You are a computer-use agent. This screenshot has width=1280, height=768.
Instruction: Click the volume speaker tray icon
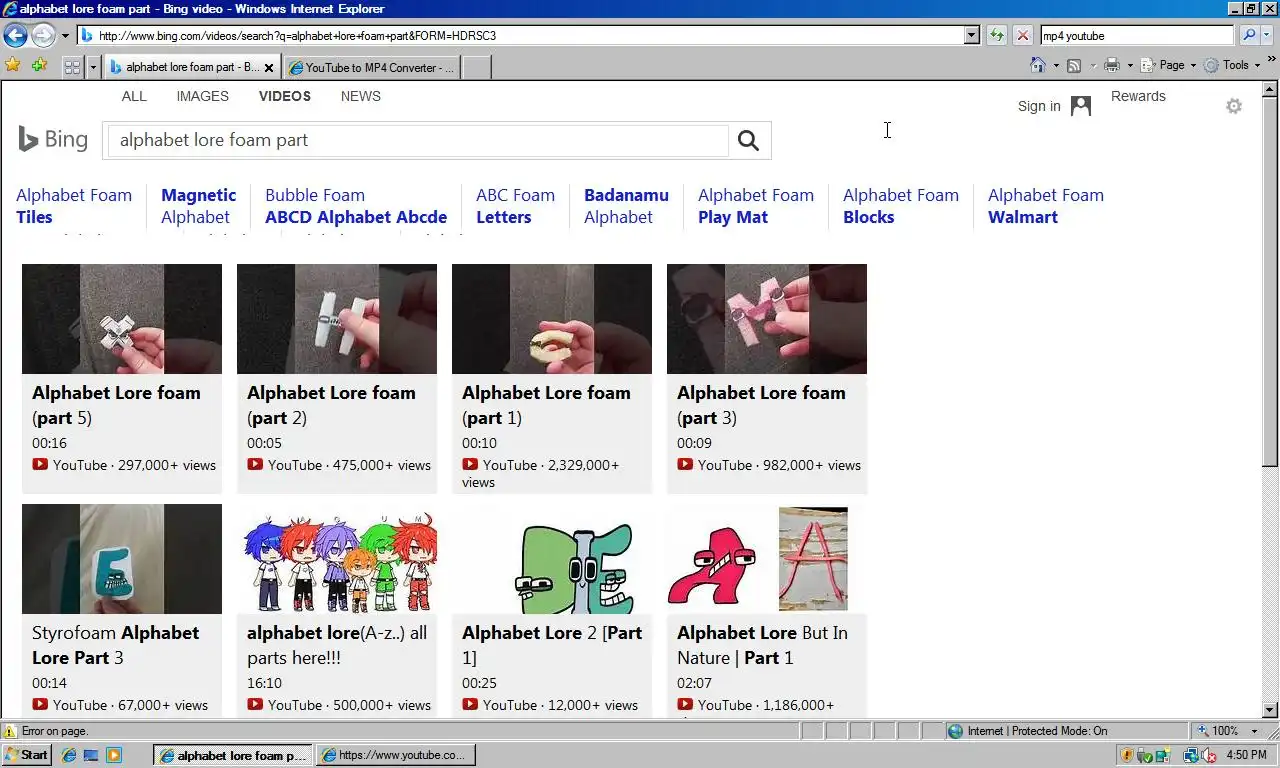click(x=1208, y=755)
